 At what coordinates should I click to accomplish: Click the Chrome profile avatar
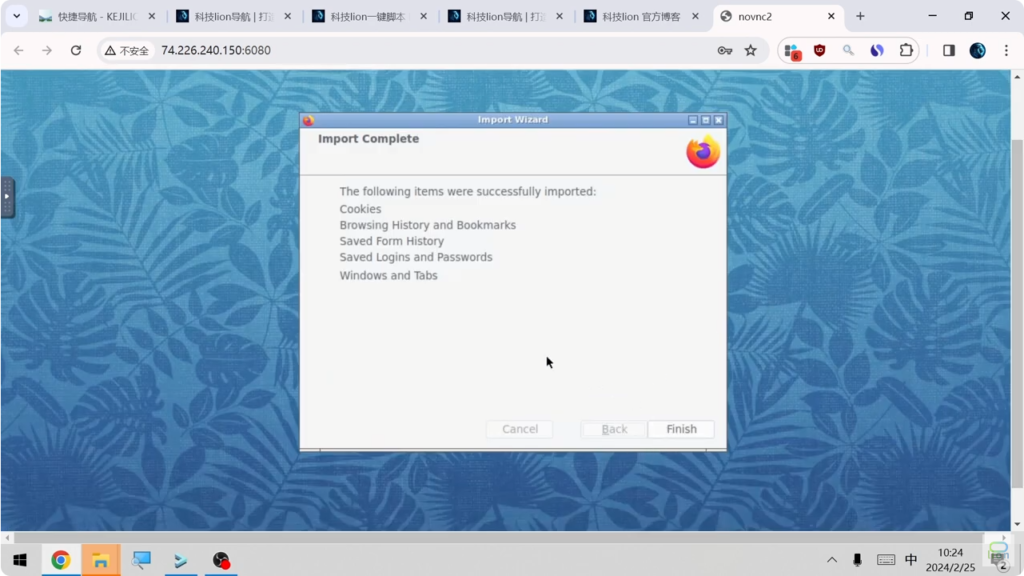[978, 50]
